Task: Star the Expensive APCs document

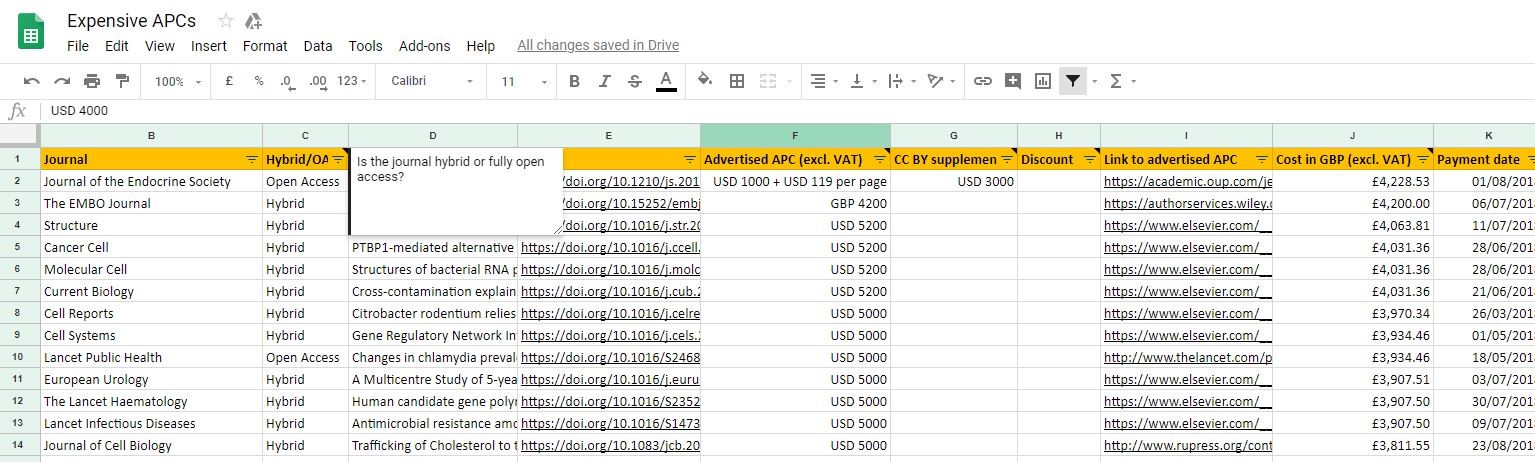Action: [x=226, y=21]
